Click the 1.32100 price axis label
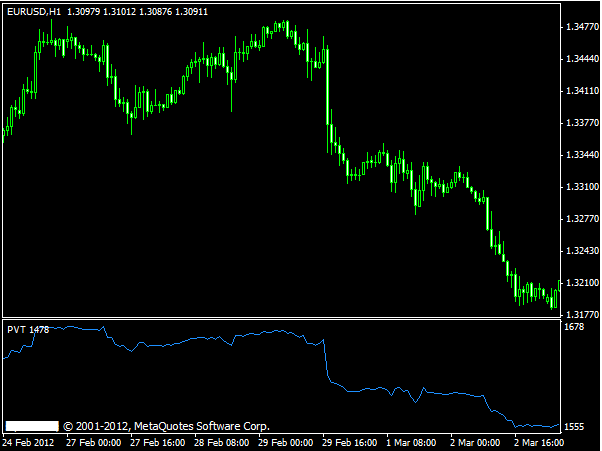The width and height of the screenshot is (602, 451). pyautogui.click(x=582, y=283)
